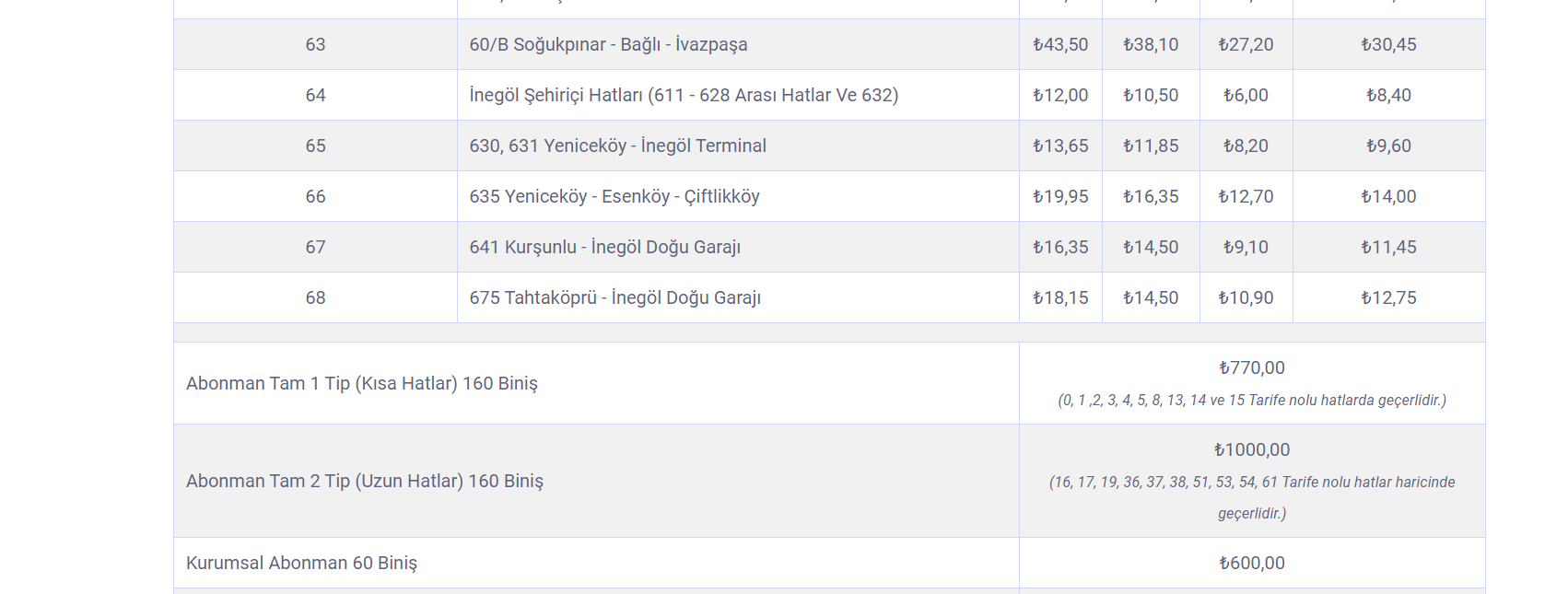Click the ₺770,00 subscription price
This screenshot has height=594, width=1568.
(x=1251, y=367)
